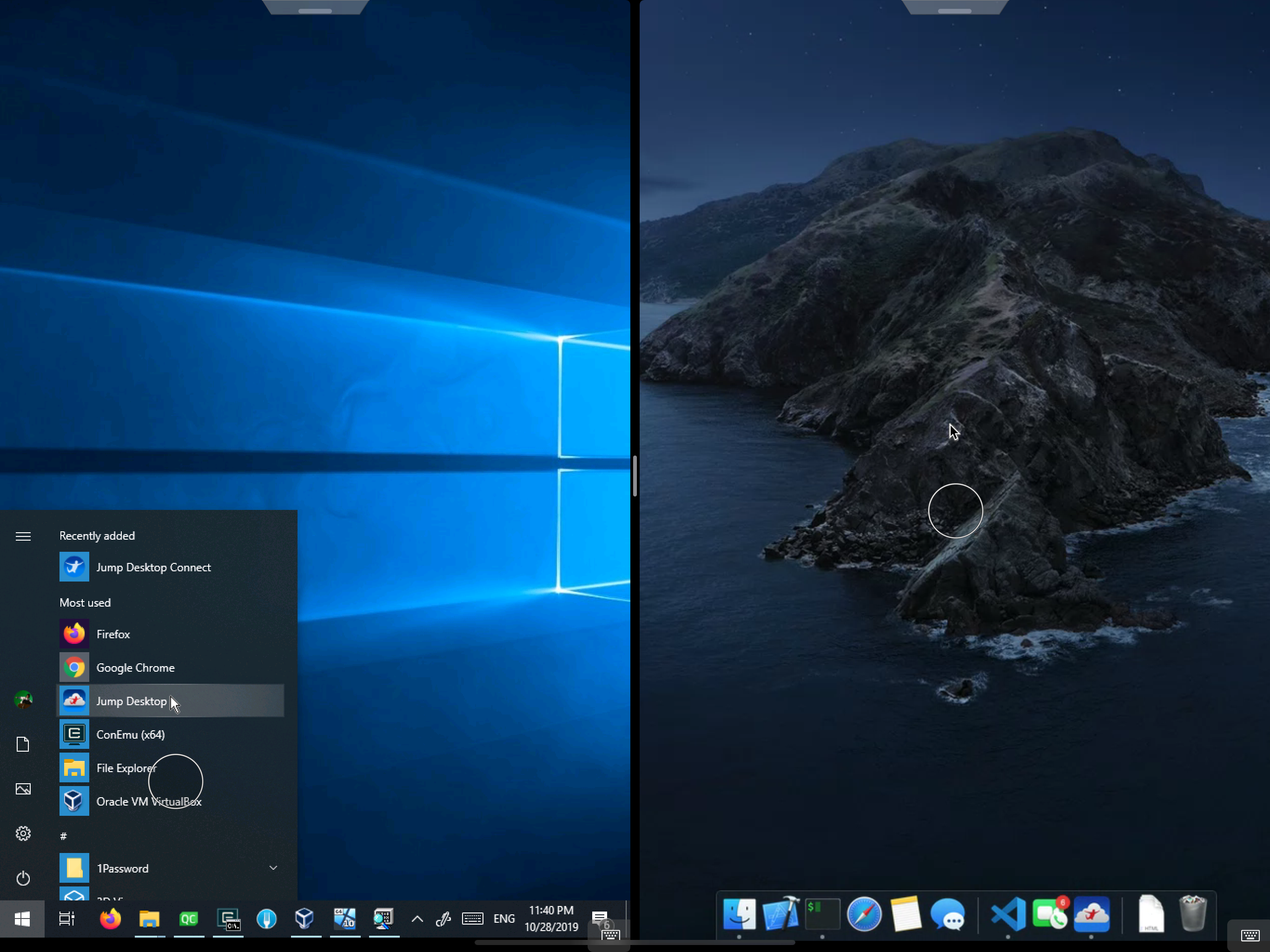
Task: Expand the 1Password folder chevron
Action: click(273, 867)
